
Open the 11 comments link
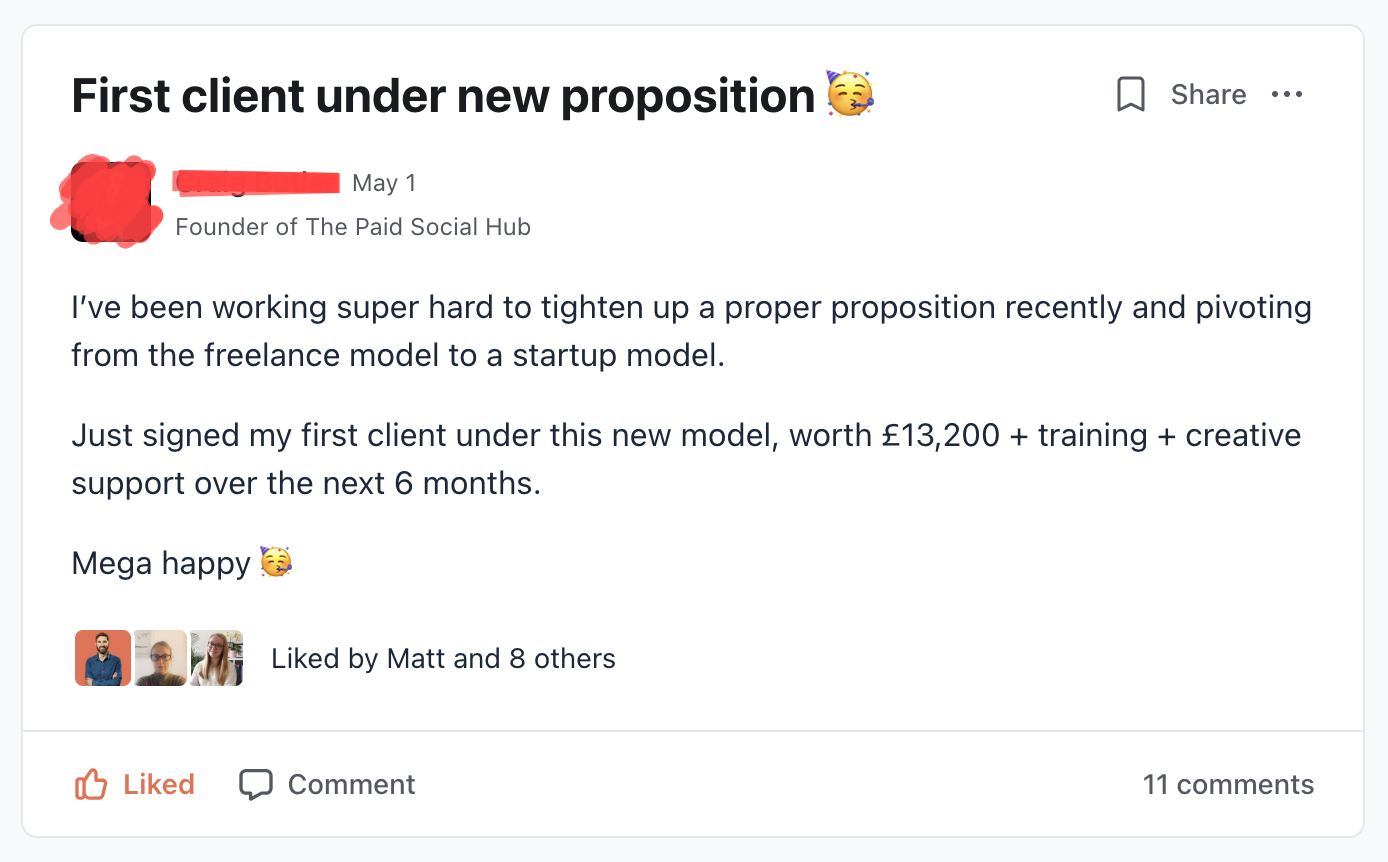pos(1228,785)
